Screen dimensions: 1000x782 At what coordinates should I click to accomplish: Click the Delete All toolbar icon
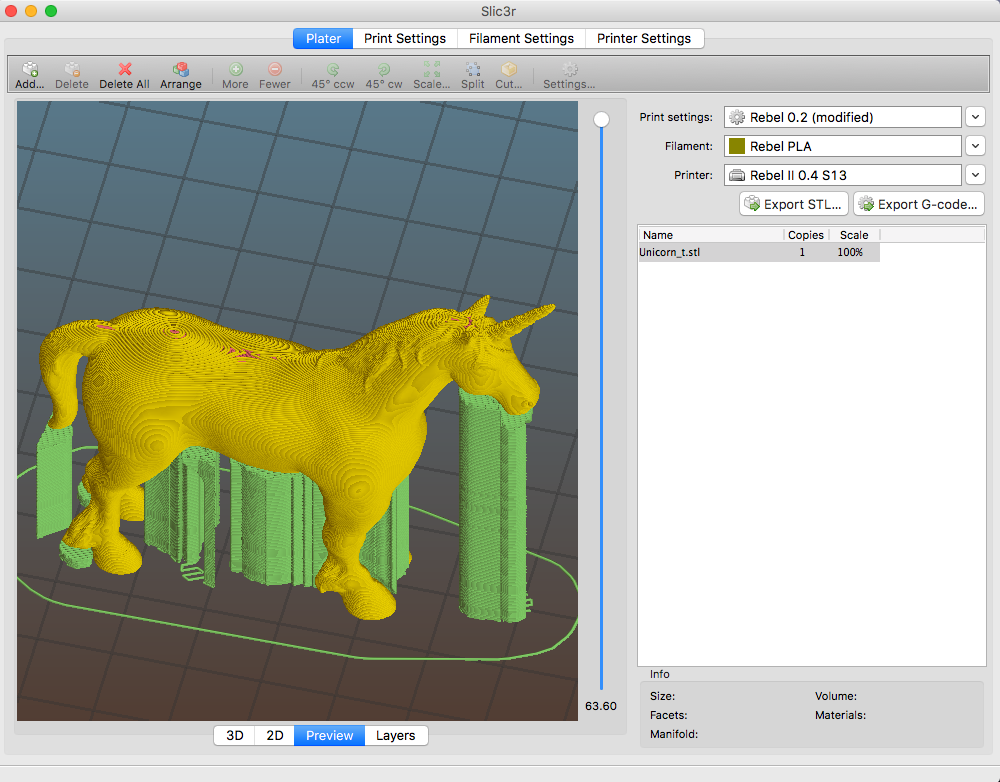[x=125, y=70]
